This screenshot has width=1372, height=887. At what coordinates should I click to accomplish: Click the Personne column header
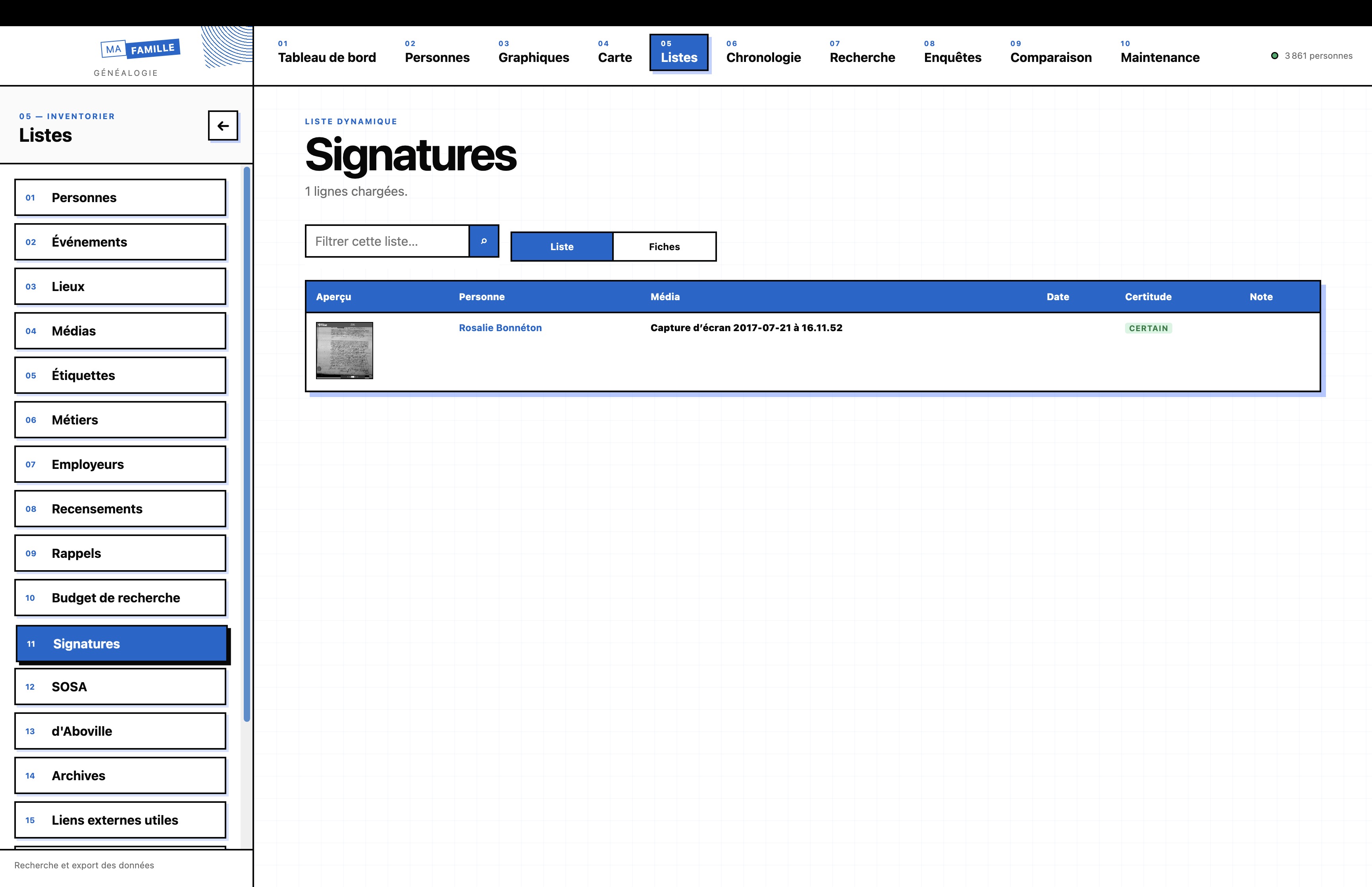point(482,297)
